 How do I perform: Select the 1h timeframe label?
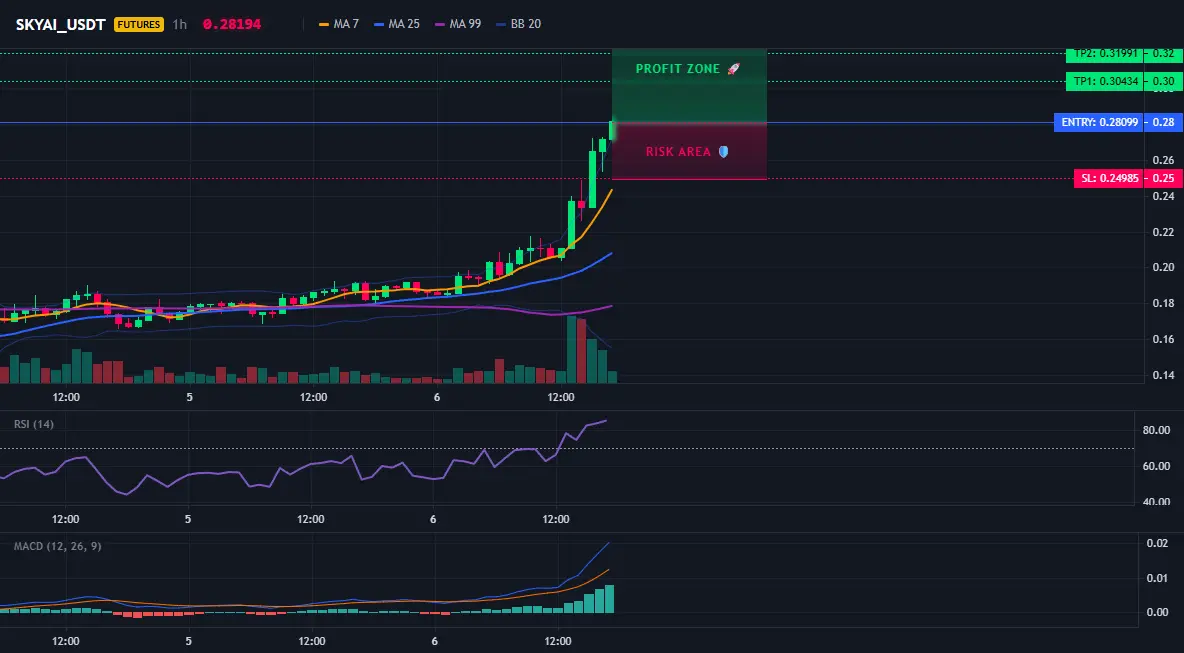(180, 24)
